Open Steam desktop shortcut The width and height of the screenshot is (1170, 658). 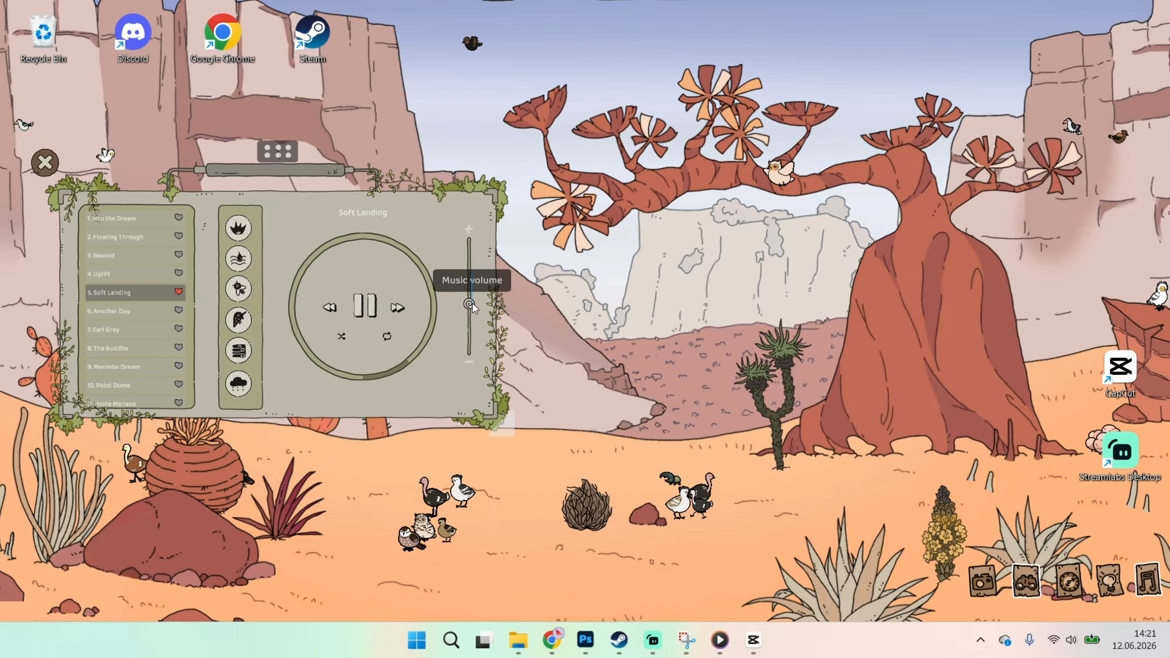coord(312,38)
